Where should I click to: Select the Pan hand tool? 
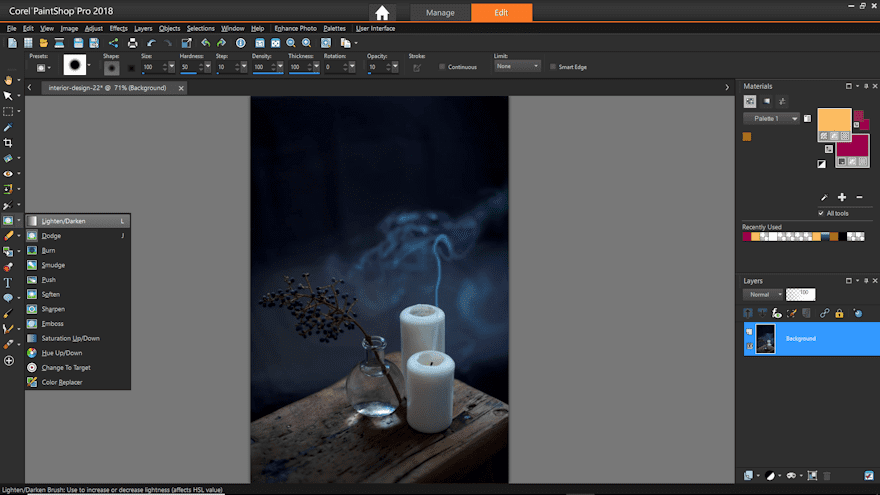click(8, 80)
